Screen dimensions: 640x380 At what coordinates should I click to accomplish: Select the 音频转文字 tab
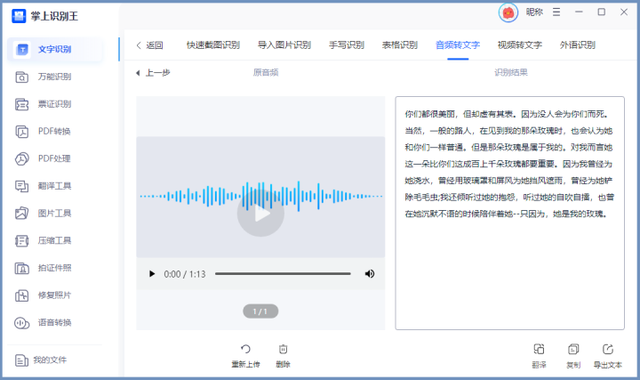(x=458, y=45)
